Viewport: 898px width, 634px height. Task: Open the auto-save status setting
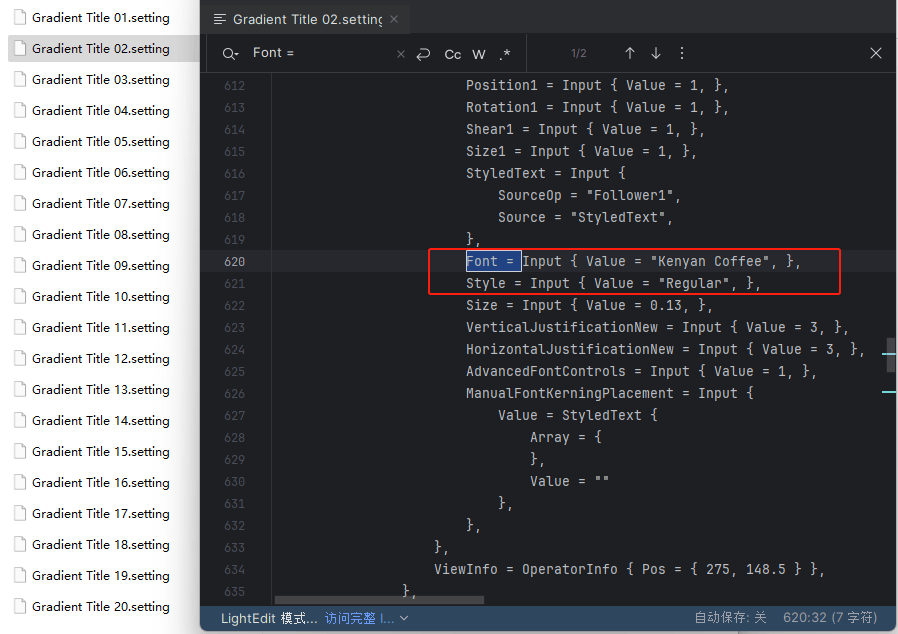[x=730, y=618]
